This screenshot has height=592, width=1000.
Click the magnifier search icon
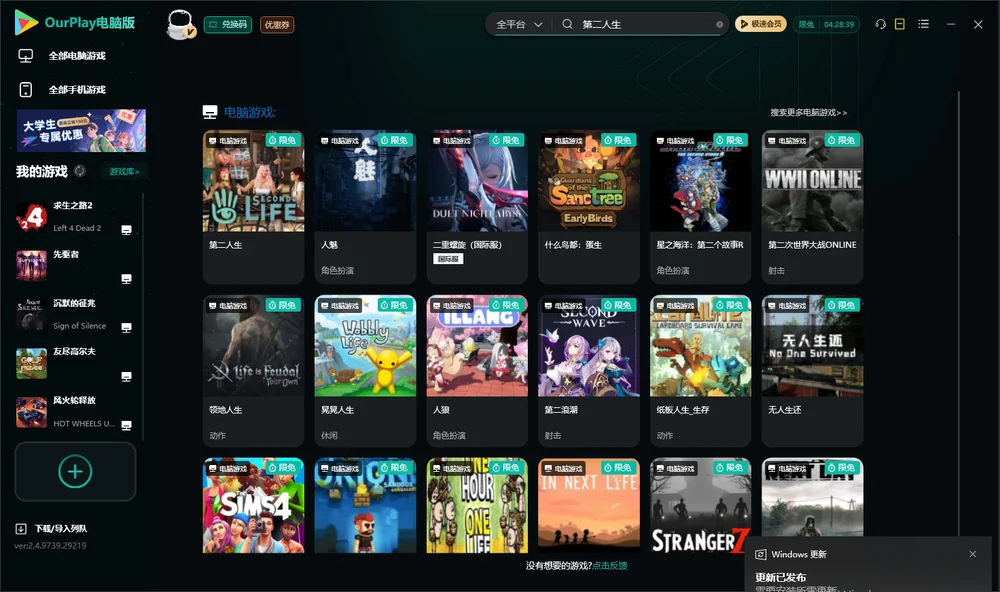[x=567, y=24]
